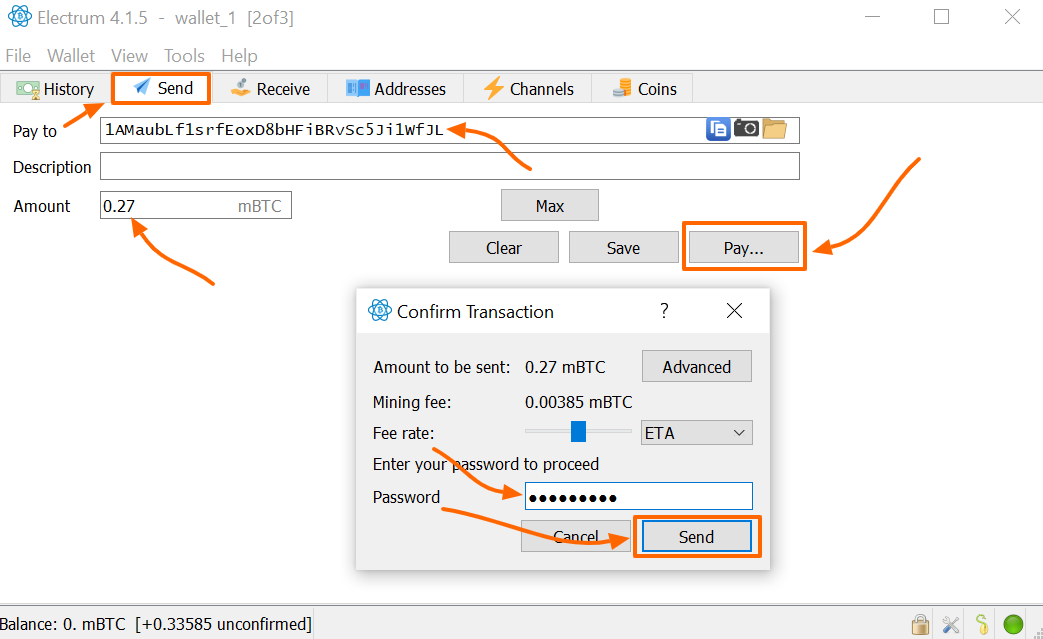Close the Confirm Transaction dialog
This screenshot has width=1043, height=639.
734,311
